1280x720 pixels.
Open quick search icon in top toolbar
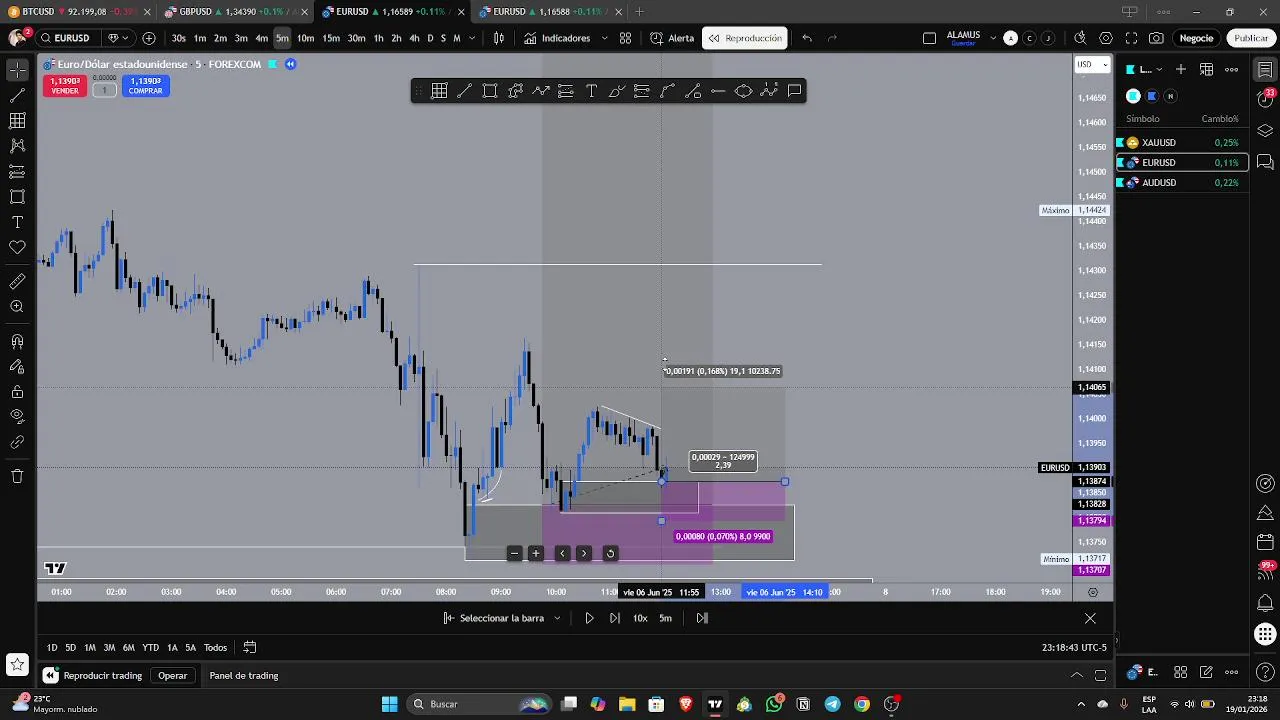click(1080, 38)
